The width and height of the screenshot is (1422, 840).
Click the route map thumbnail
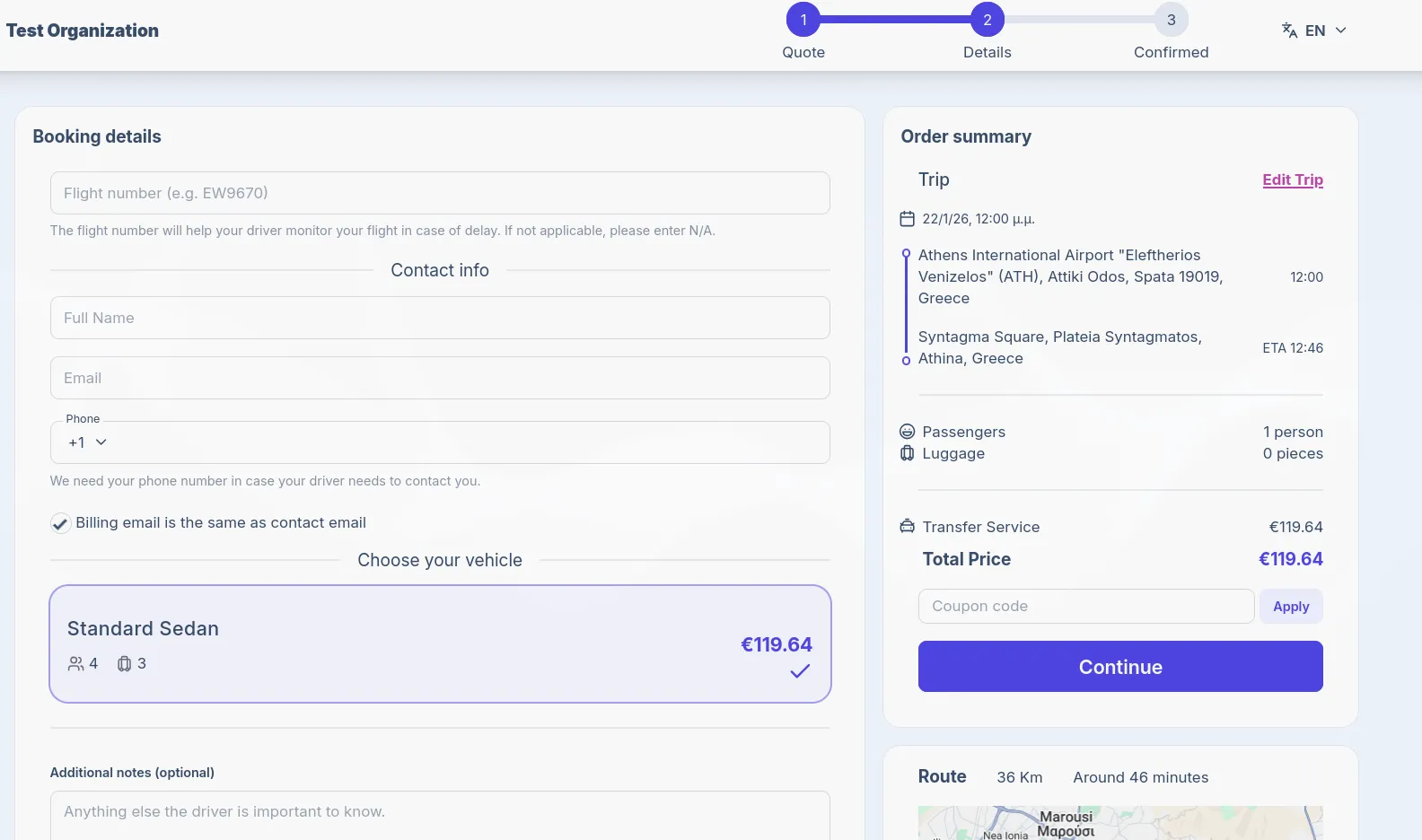(1120, 823)
